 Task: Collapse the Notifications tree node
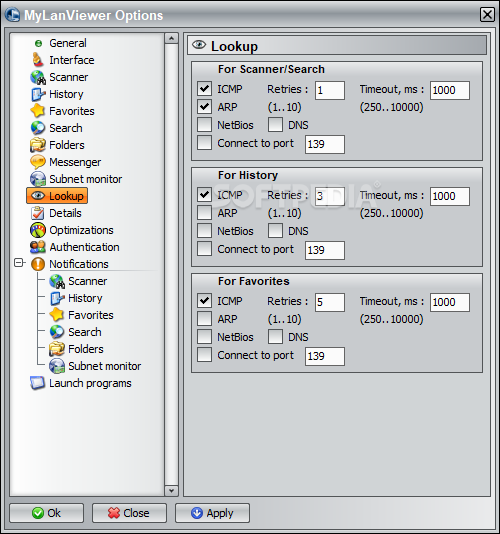(19, 263)
